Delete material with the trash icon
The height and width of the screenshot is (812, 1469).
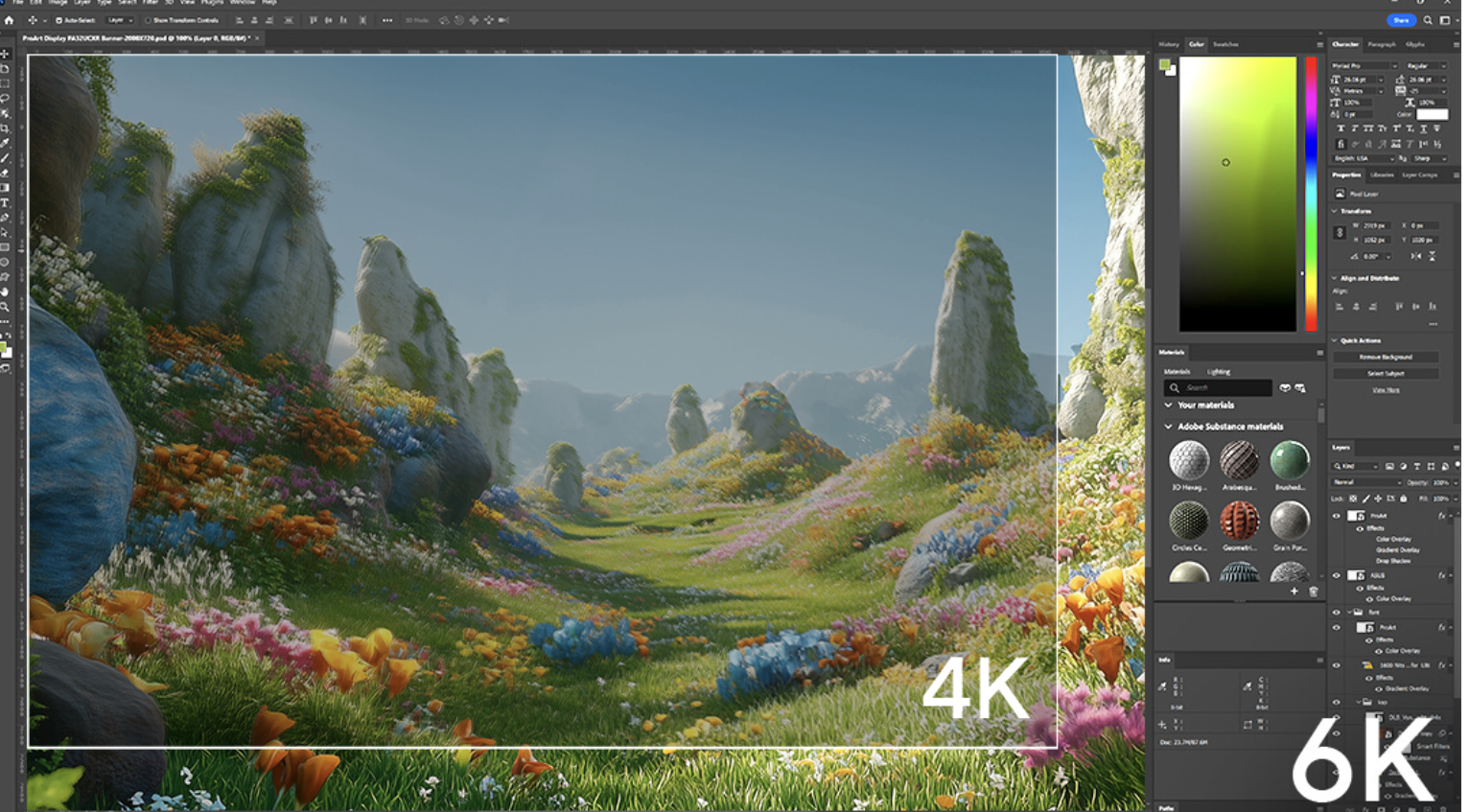coord(1313,592)
